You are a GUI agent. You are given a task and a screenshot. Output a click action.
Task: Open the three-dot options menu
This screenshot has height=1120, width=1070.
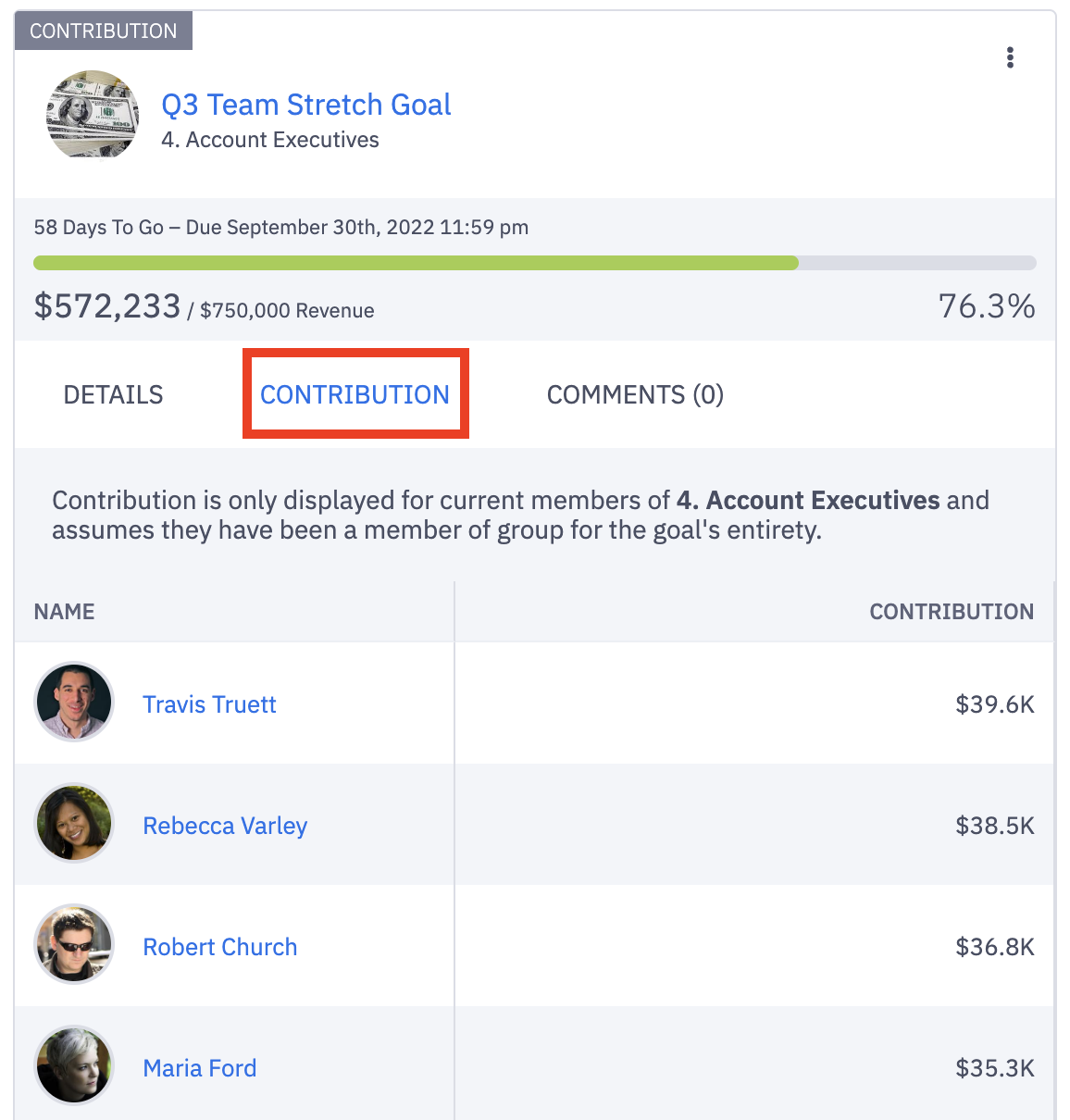click(1010, 57)
